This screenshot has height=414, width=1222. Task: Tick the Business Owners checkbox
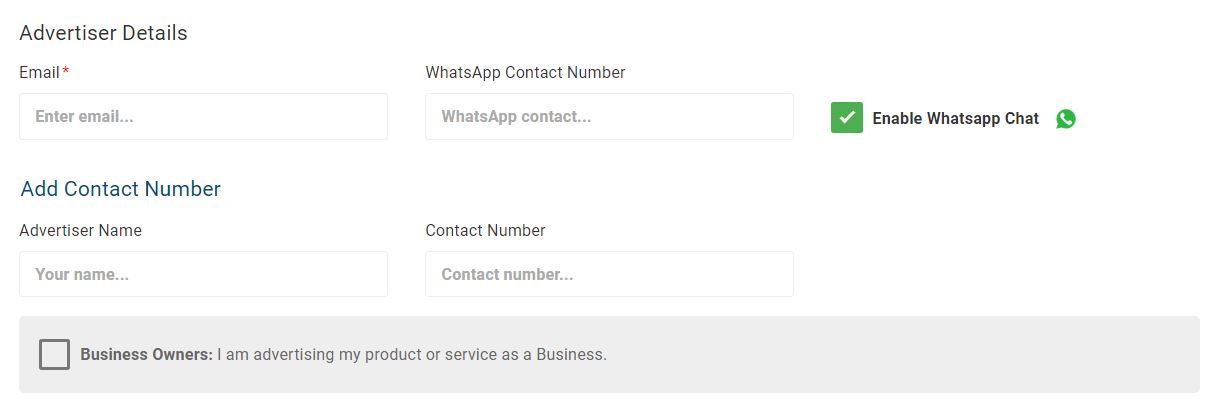tap(54, 354)
